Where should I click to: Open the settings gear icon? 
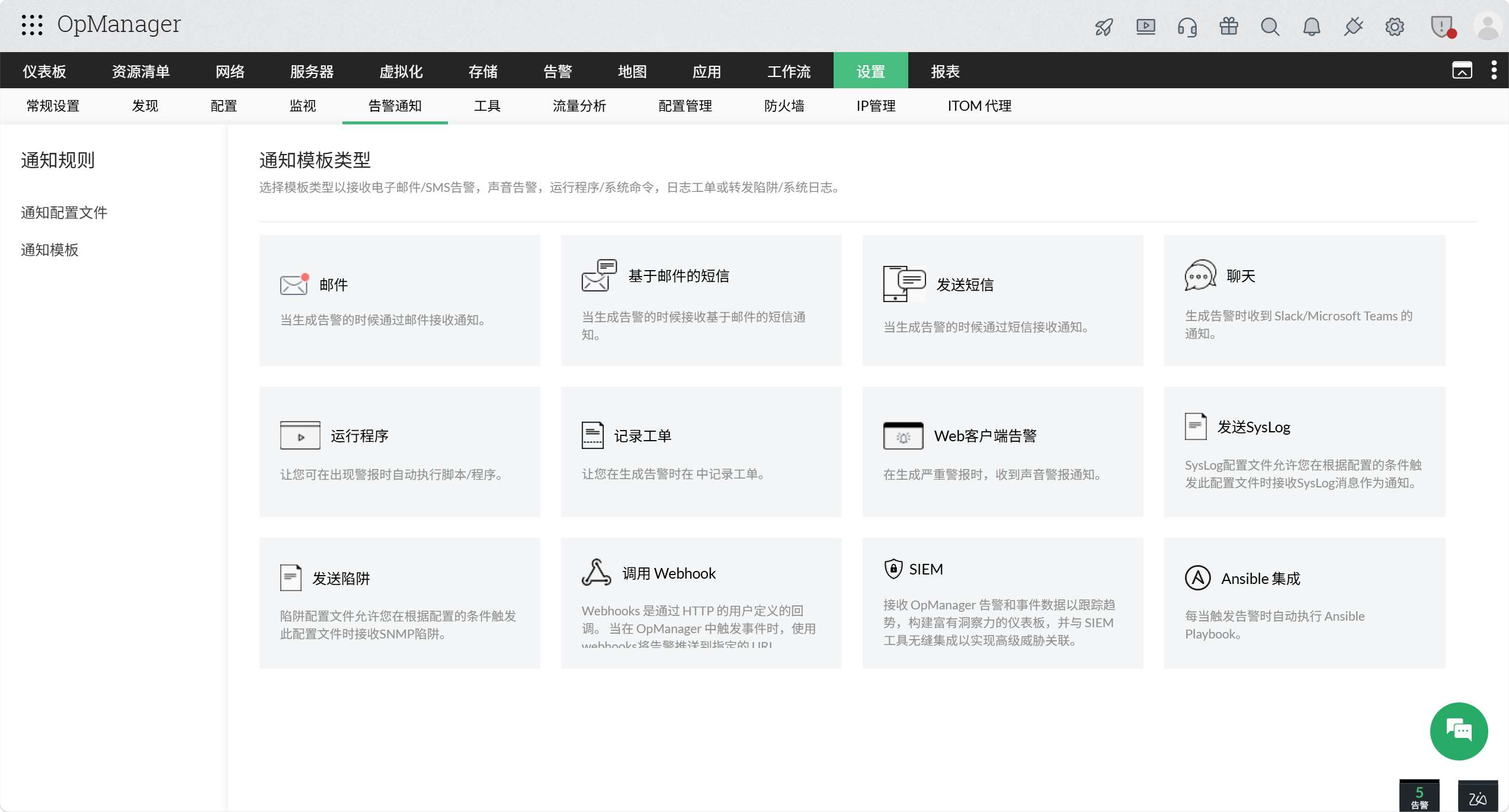[x=1395, y=27]
